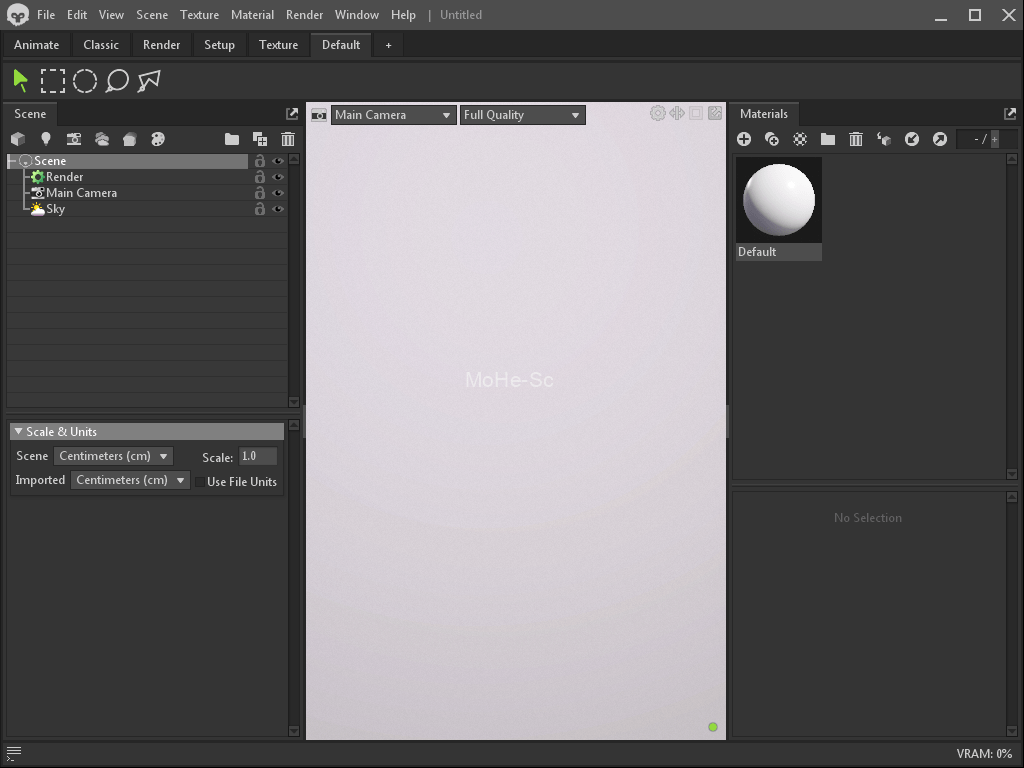
Task: Select the arrow selection tool
Action: 18,79
